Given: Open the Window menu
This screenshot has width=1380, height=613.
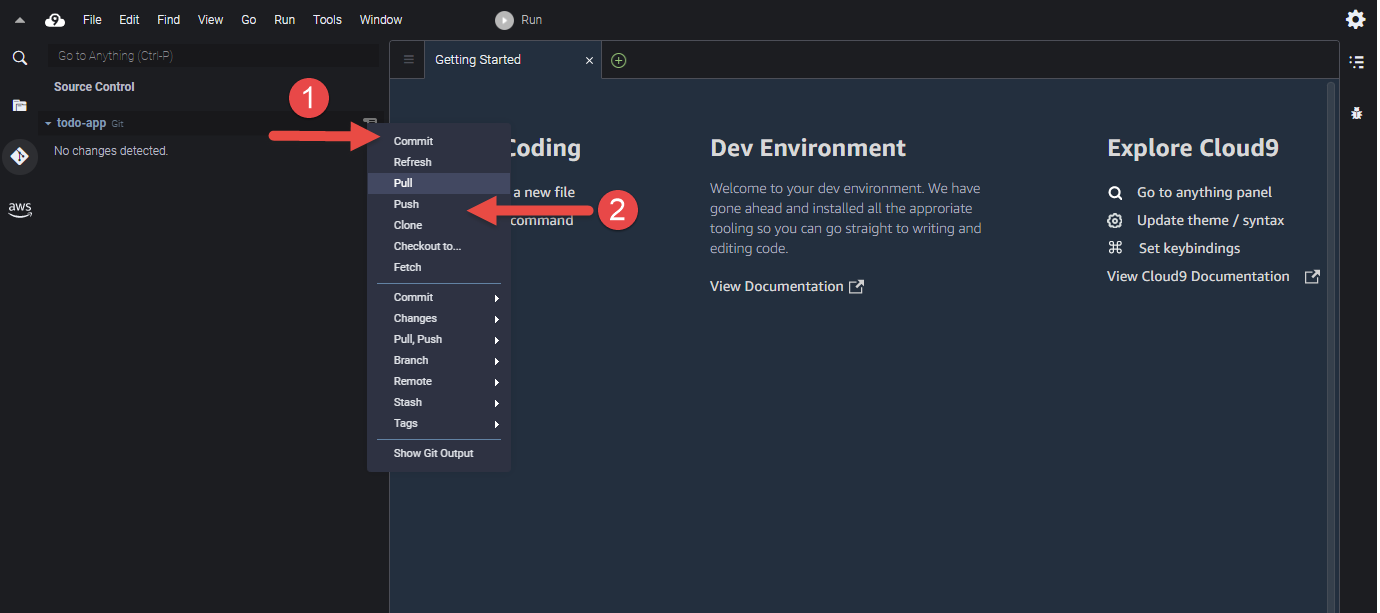Looking at the screenshot, I should [x=381, y=20].
